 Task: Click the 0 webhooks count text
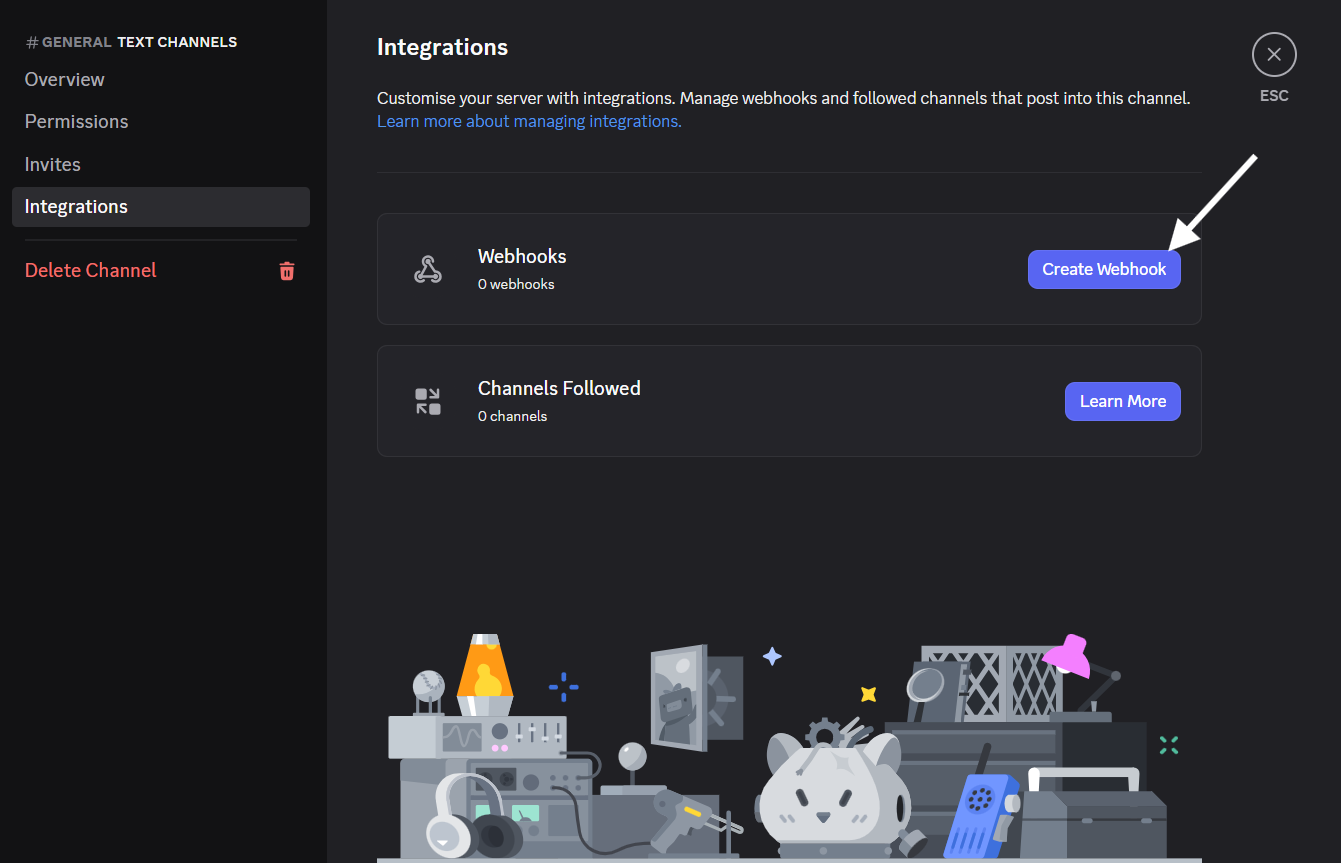point(516,284)
